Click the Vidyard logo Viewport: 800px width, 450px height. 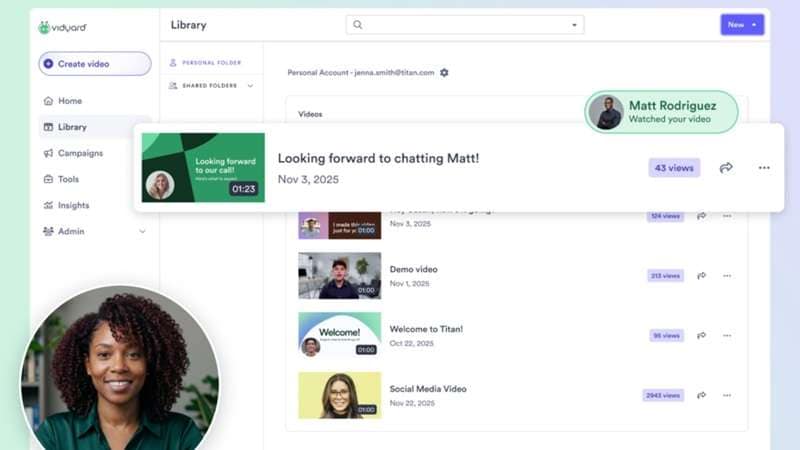tap(62, 28)
